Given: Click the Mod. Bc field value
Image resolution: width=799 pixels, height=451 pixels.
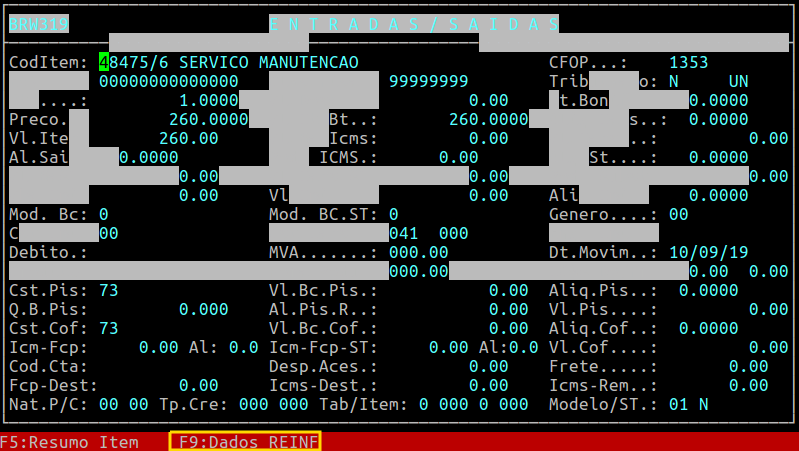Looking at the screenshot, I should 104,214.
